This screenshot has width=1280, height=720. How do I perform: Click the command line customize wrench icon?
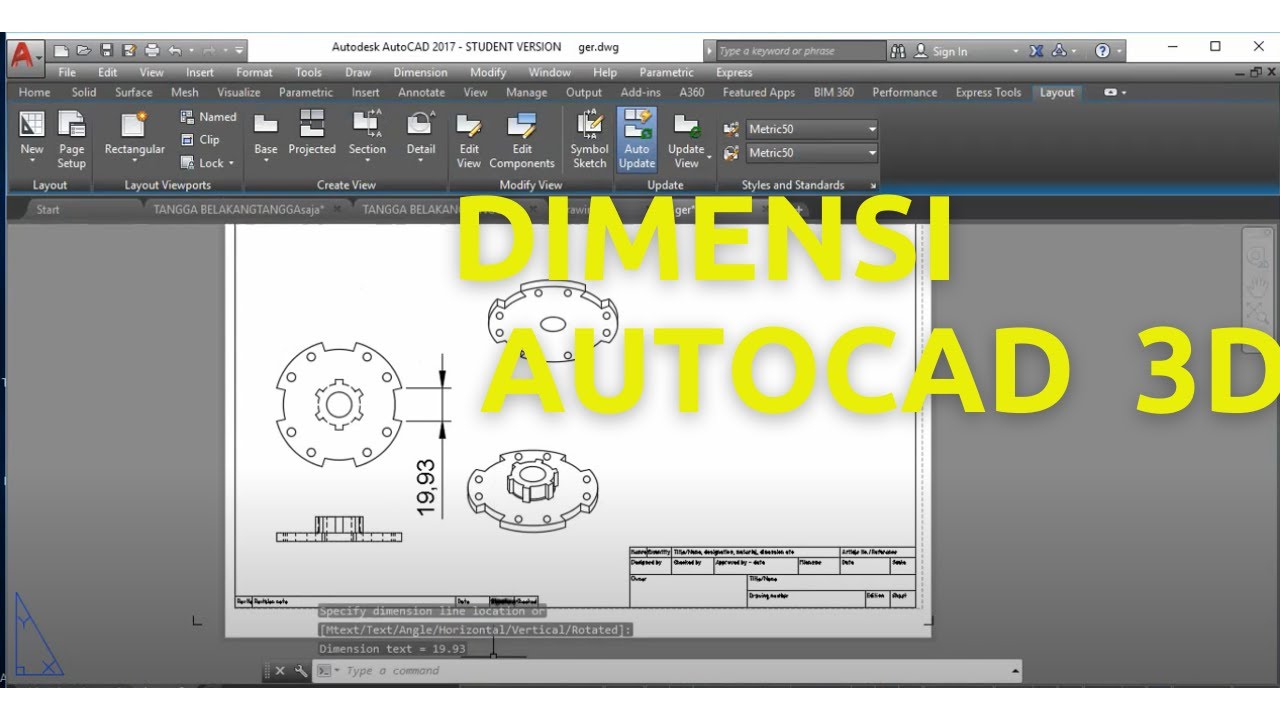click(301, 671)
